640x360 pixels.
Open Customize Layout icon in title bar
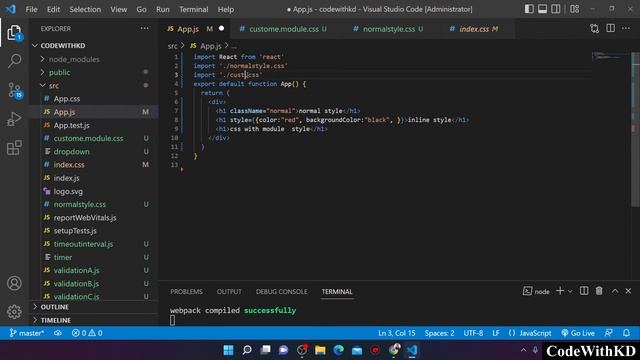point(575,9)
